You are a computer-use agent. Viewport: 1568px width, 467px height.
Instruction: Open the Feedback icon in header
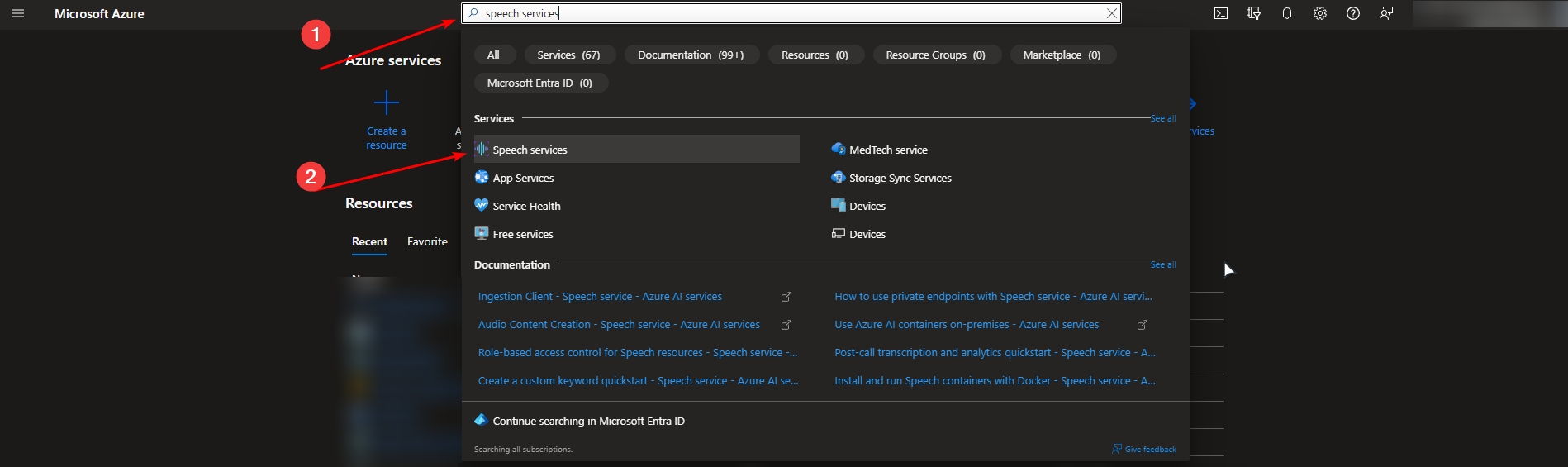coord(1386,13)
